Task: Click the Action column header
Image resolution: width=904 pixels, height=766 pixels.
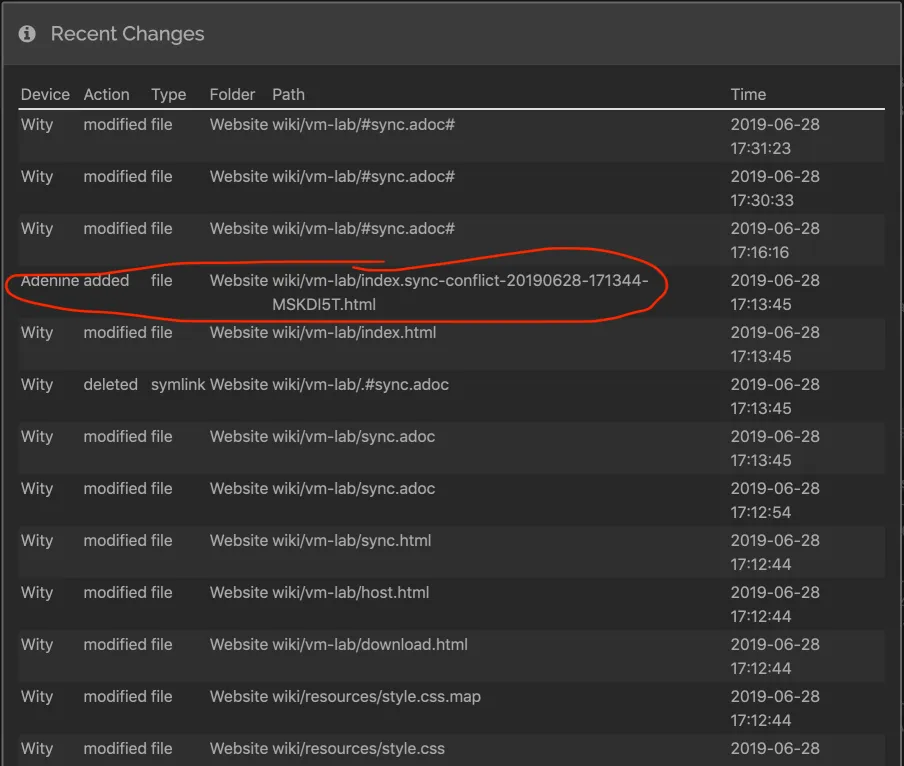Action: 106,95
